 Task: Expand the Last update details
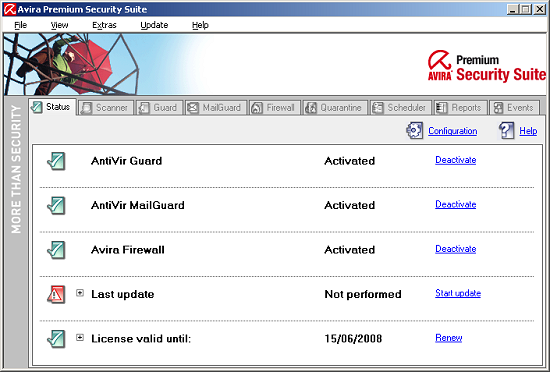(x=80, y=293)
